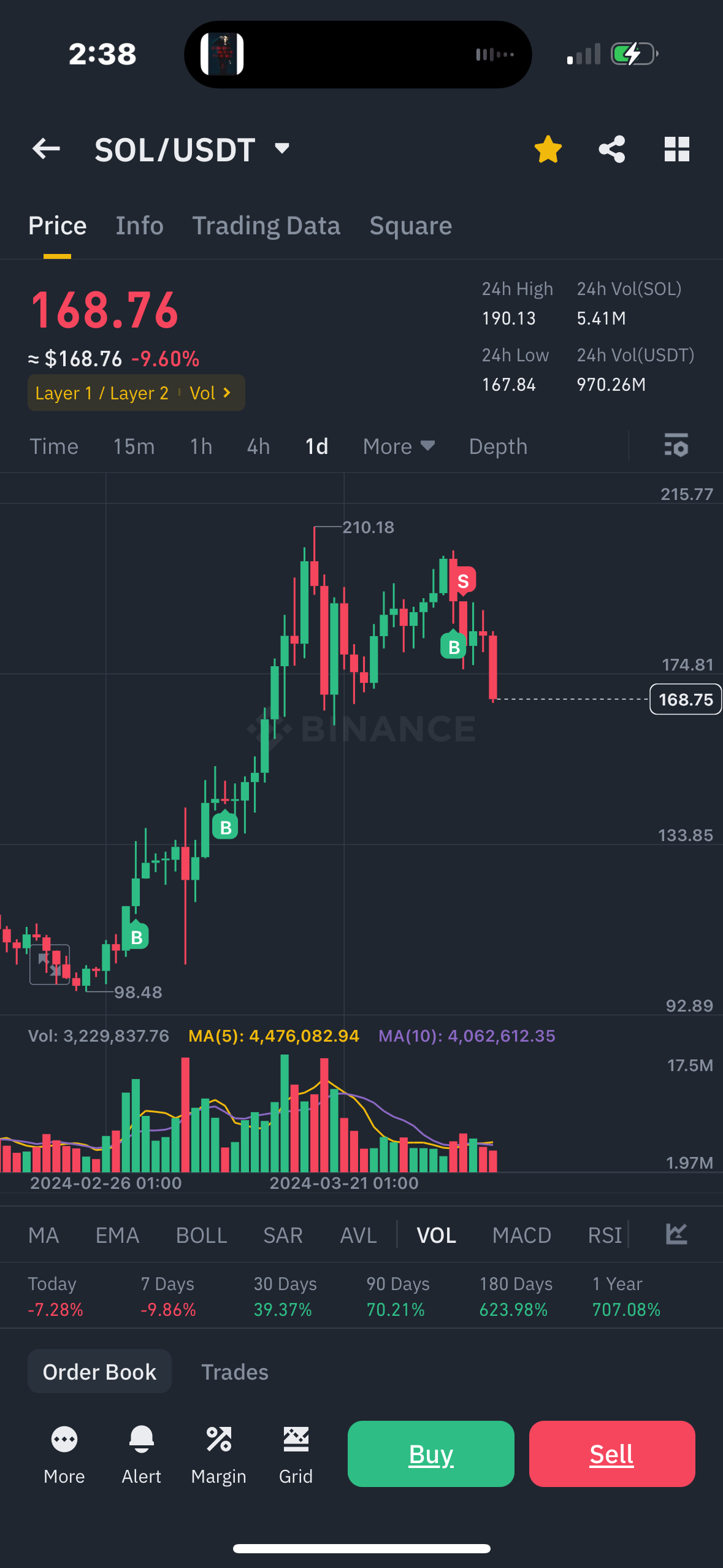Viewport: 723px width, 1568px height.
Task: Toggle the MA indicator
Action: coord(44,1235)
